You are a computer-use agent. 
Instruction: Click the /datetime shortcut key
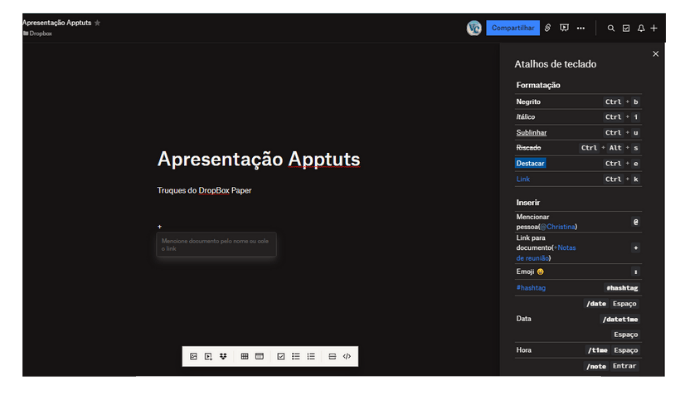tap(621, 319)
